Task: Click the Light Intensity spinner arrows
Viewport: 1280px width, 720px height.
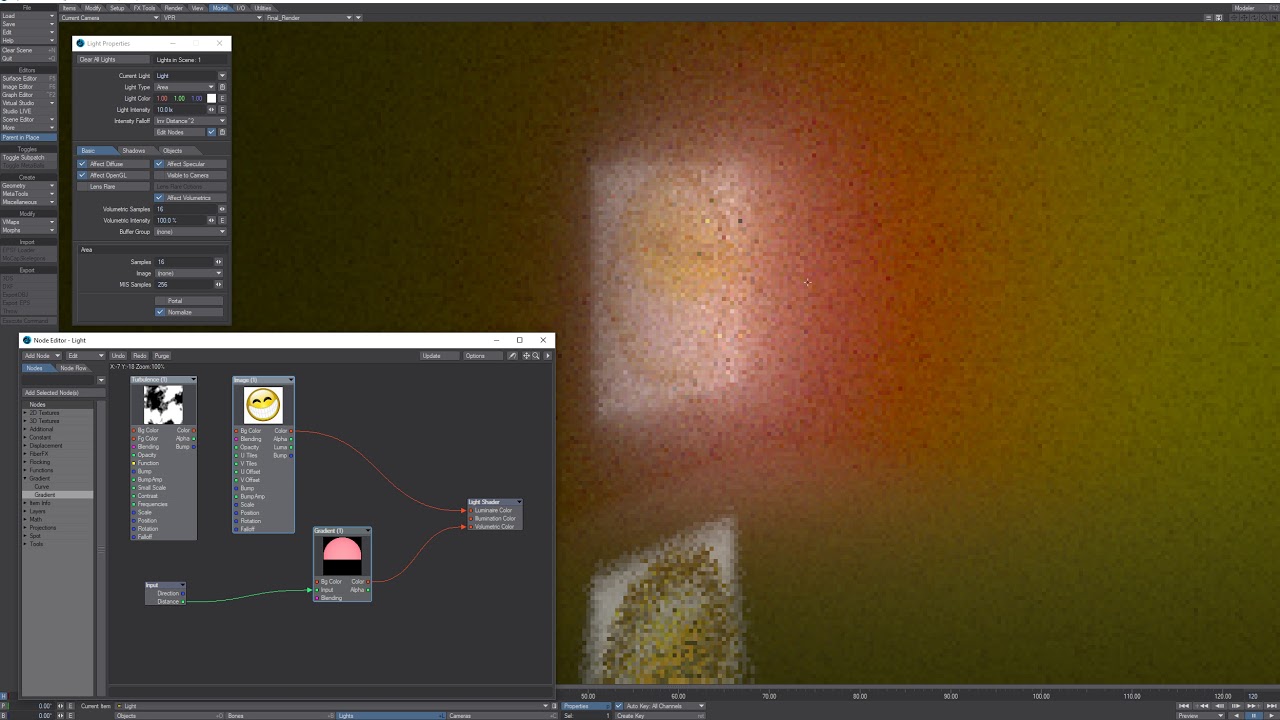Action: pyautogui.click(x=211, y=110)
